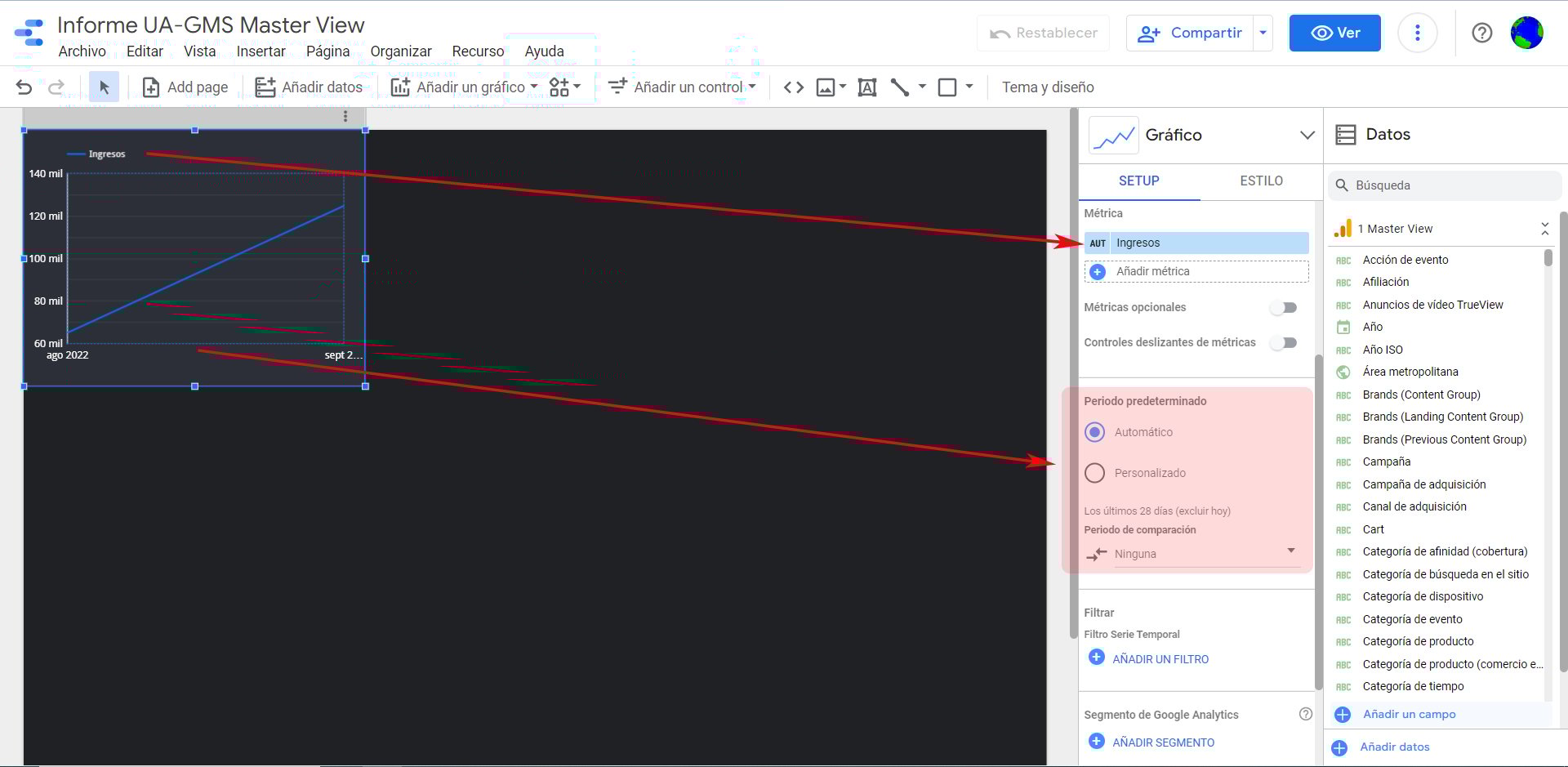Open the three-dot more options menu

pyautogui.click(x=1417, y=33)
